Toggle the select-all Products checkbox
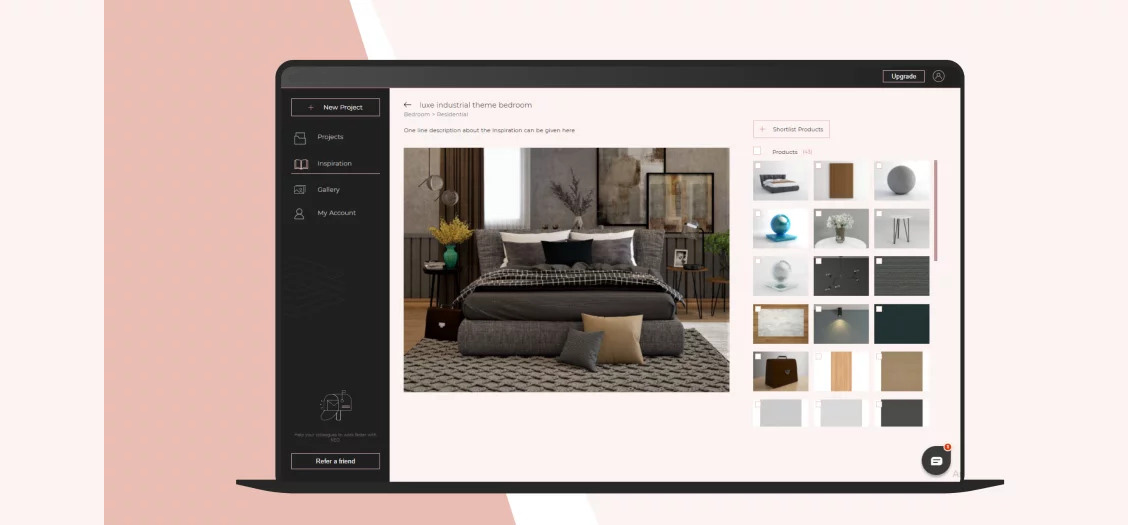The width and height of the screenshot is (1128, 525). tap(757, 152)
